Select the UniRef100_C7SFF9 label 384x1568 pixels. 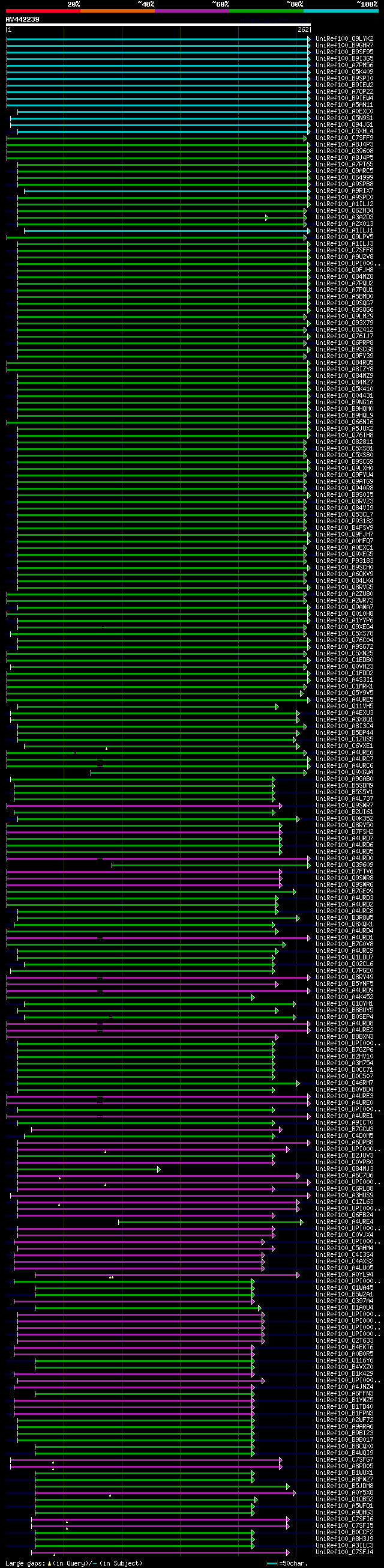pos(344,138)
